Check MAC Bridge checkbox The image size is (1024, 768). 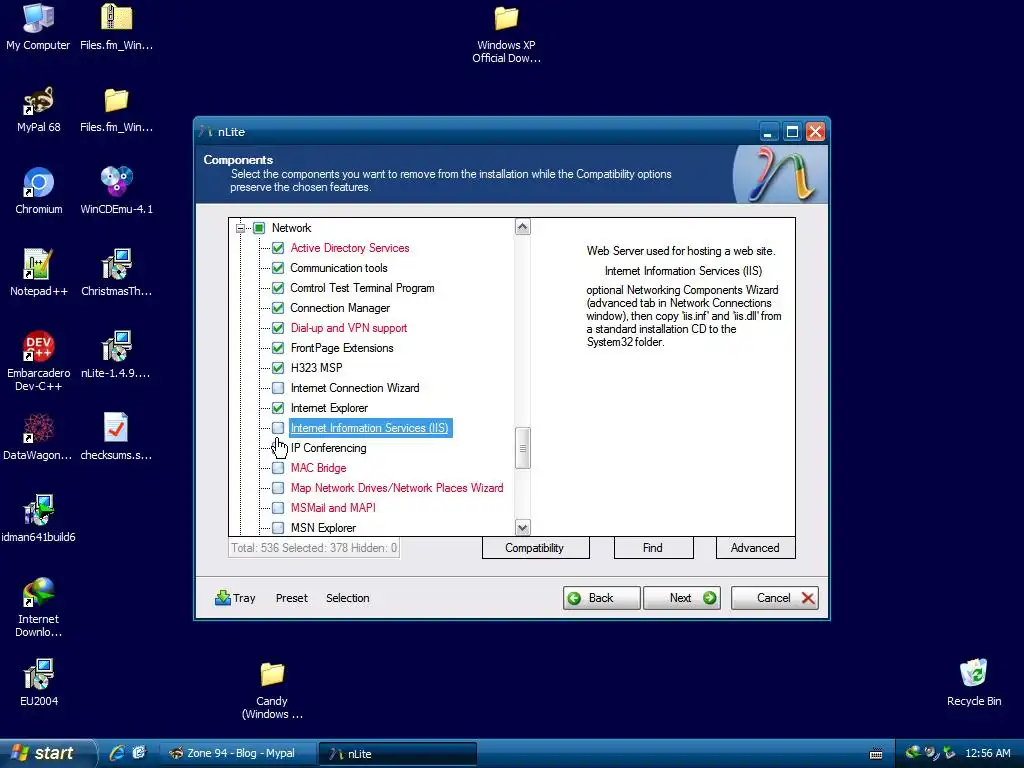[x=278, y=468]
